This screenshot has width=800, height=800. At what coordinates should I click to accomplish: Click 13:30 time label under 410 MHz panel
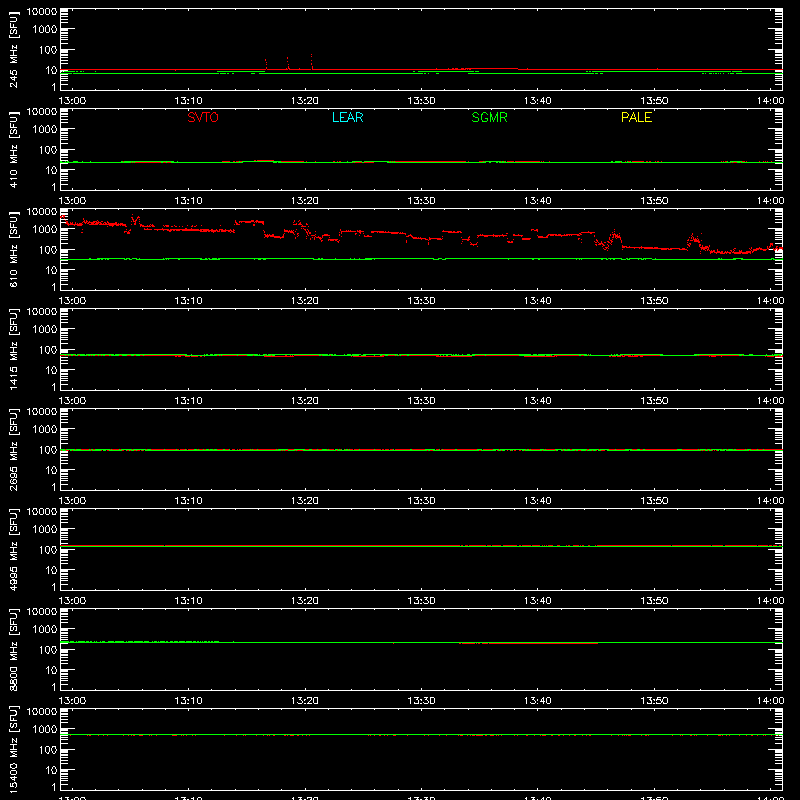coord(421,201)
